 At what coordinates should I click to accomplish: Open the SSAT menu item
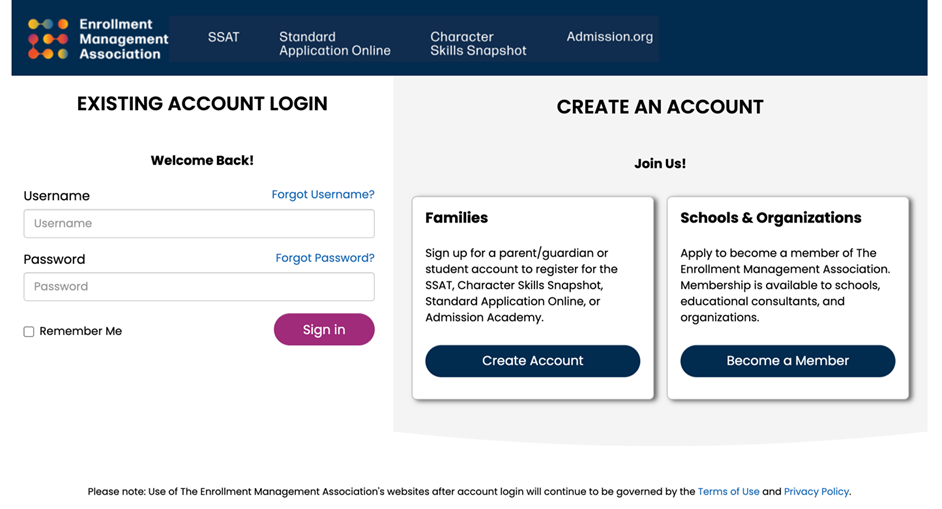(x=224, y=37)
